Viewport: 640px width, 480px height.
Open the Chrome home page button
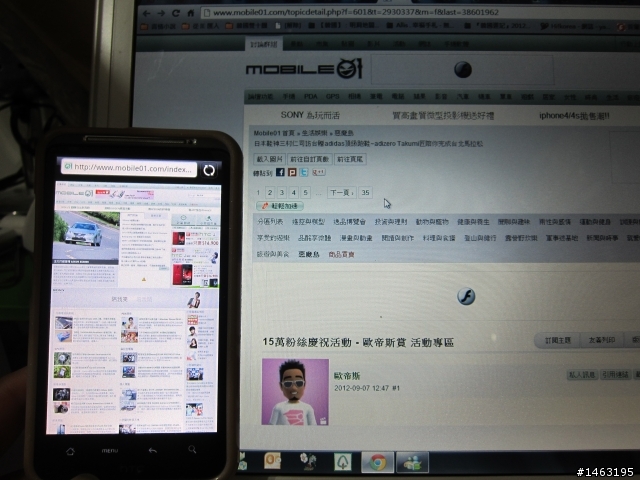click(191, 13)
